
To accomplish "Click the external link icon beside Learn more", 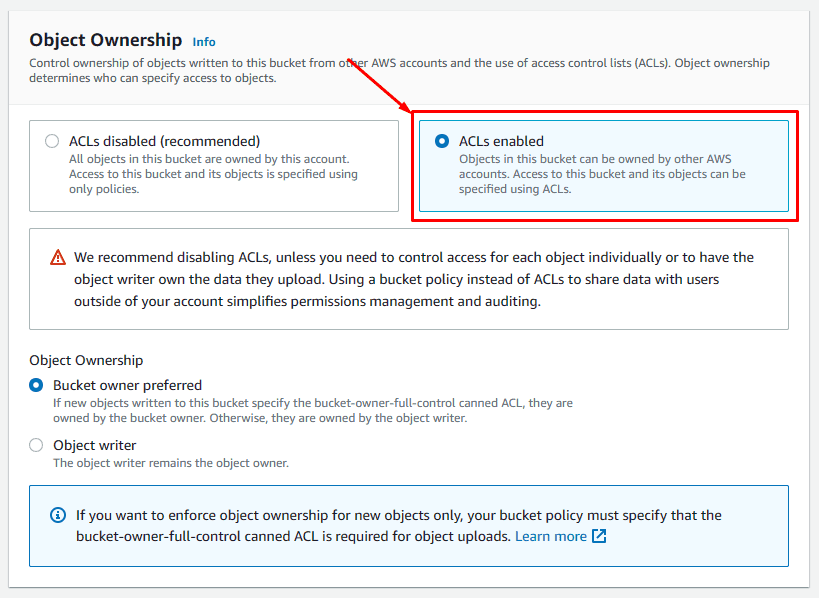I will 600,536.
